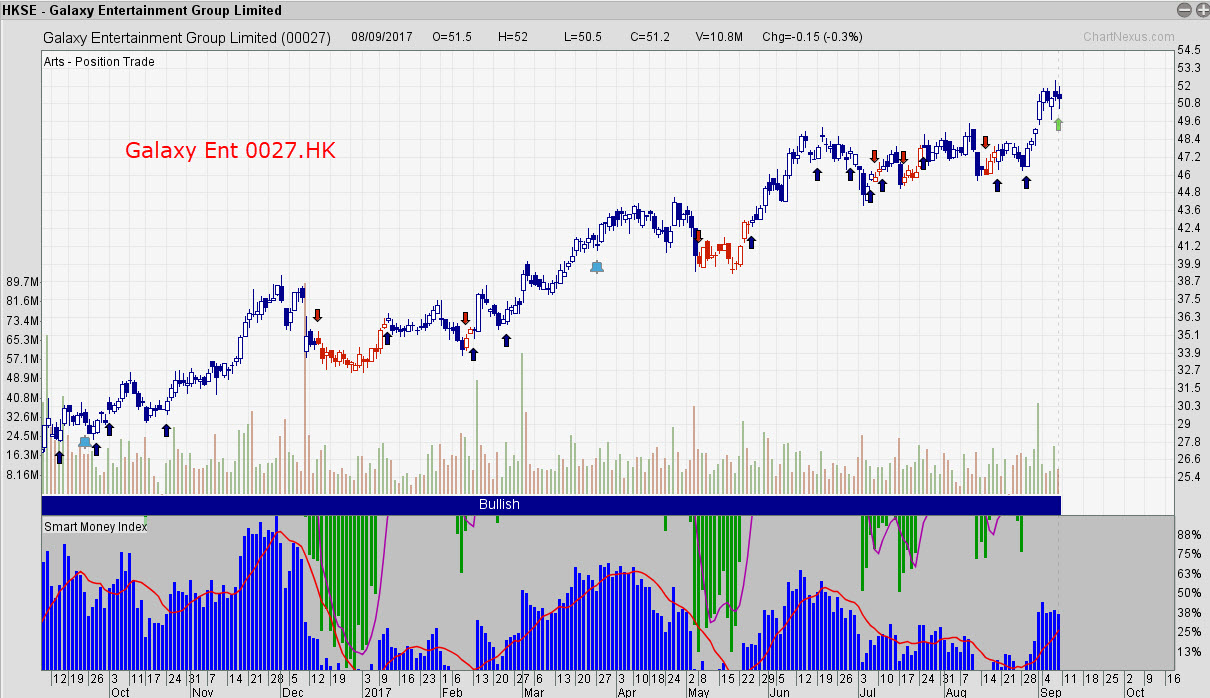Click the dark blue 'Bullish' status bar
Viewport: 1210px width, 698px height.
pyautogui.click(x=550, y=505)
